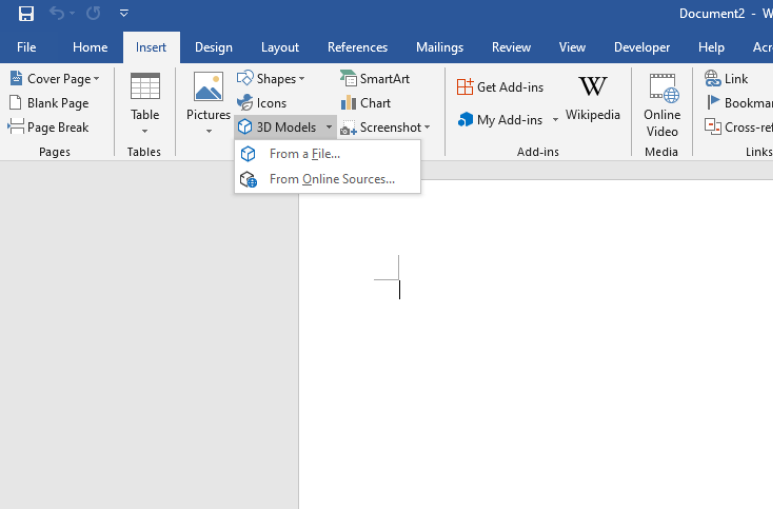Click the My Add-ins icon

[465, 119]
